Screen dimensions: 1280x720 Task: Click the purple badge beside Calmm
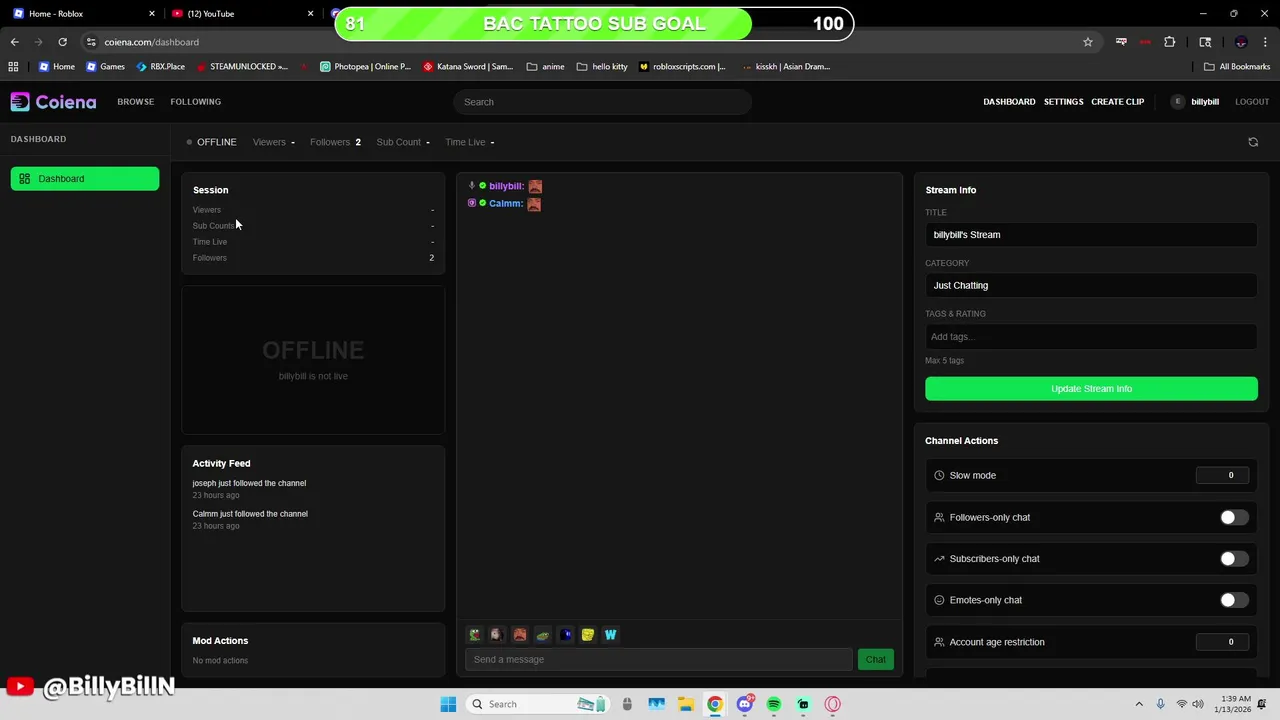[x=472, y=203]
